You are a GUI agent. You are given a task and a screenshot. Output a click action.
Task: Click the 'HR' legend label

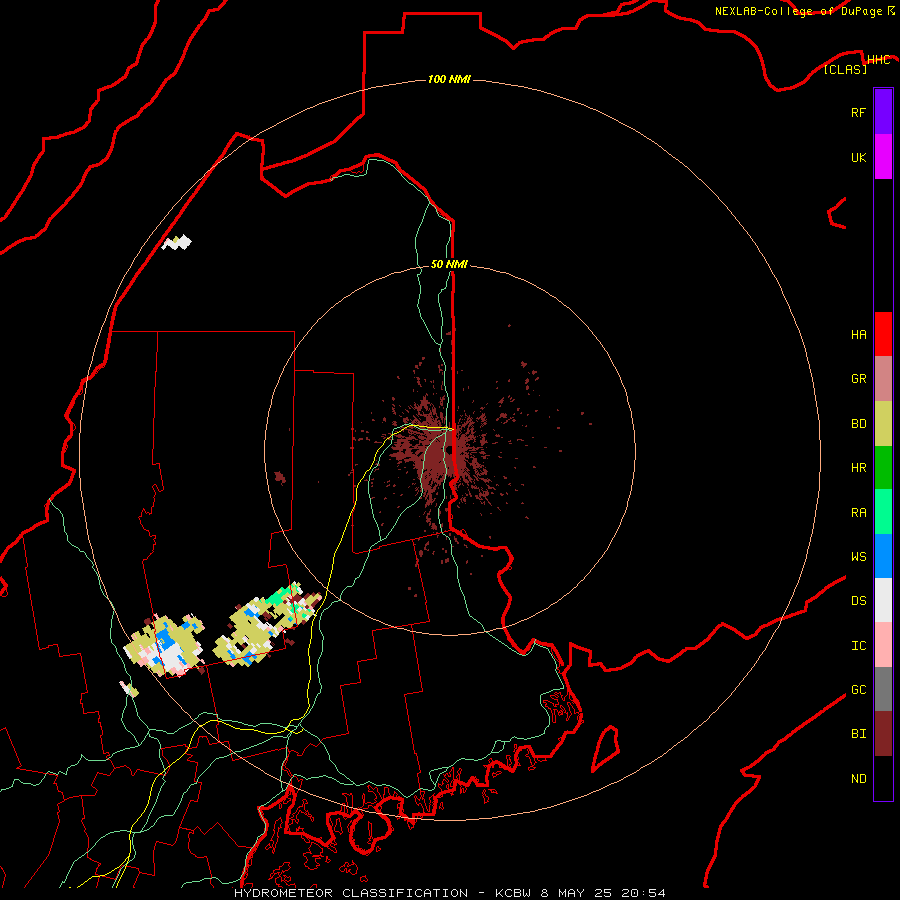tap(858, 468)
